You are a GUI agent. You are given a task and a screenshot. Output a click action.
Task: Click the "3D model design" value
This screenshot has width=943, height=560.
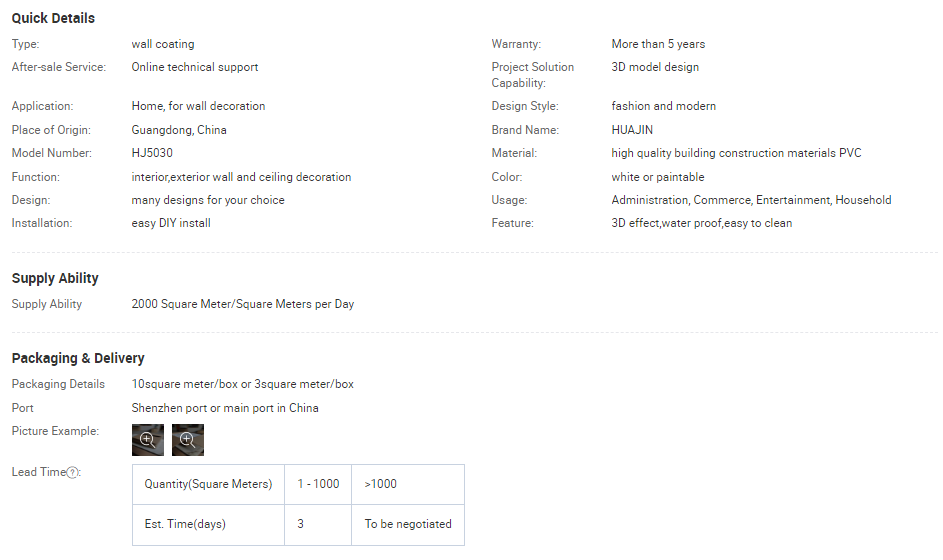click(655, 67)
